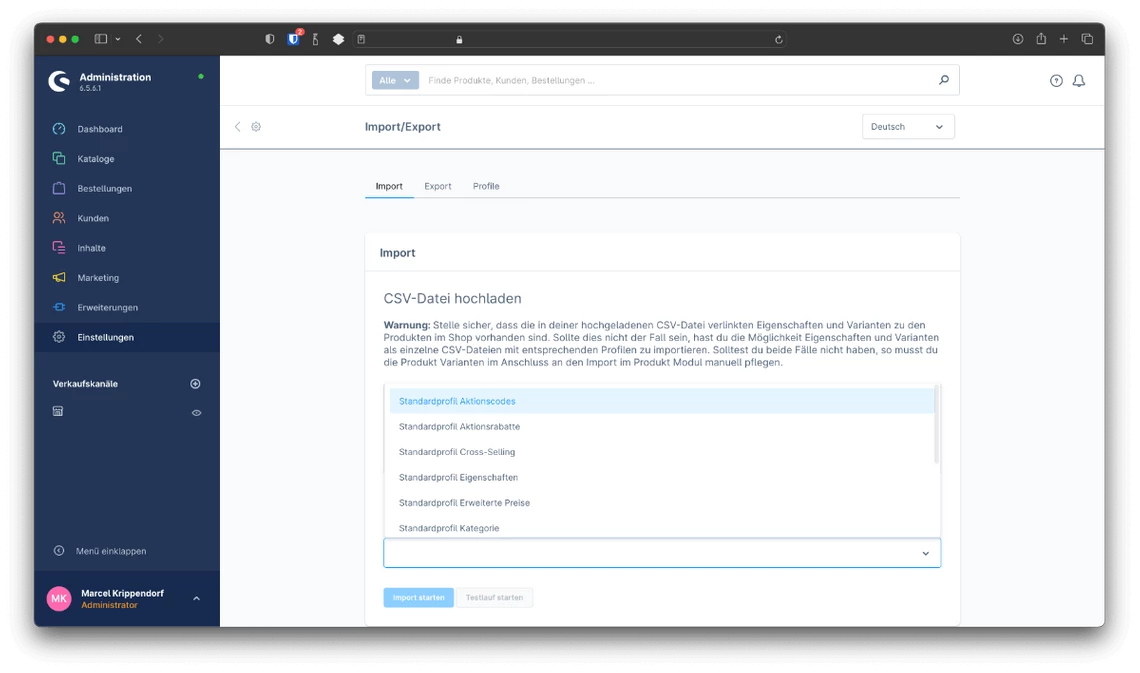Screen dimensions: 1140x673
Task: Click the search magnifier icon
Action: pos(943,80)
